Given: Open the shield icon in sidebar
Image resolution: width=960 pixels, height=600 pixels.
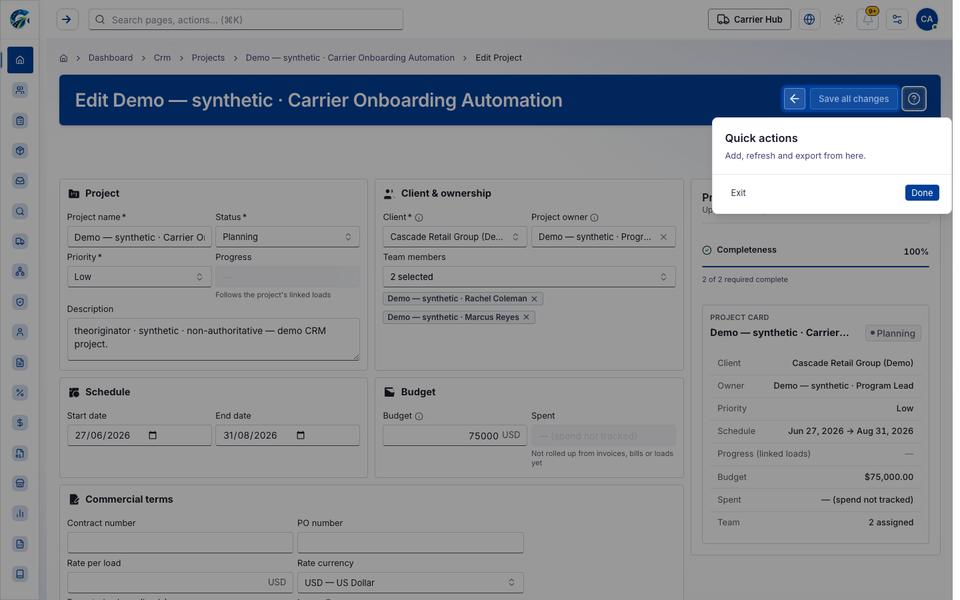Looking at the screenshot, I should tap(20, 302).
